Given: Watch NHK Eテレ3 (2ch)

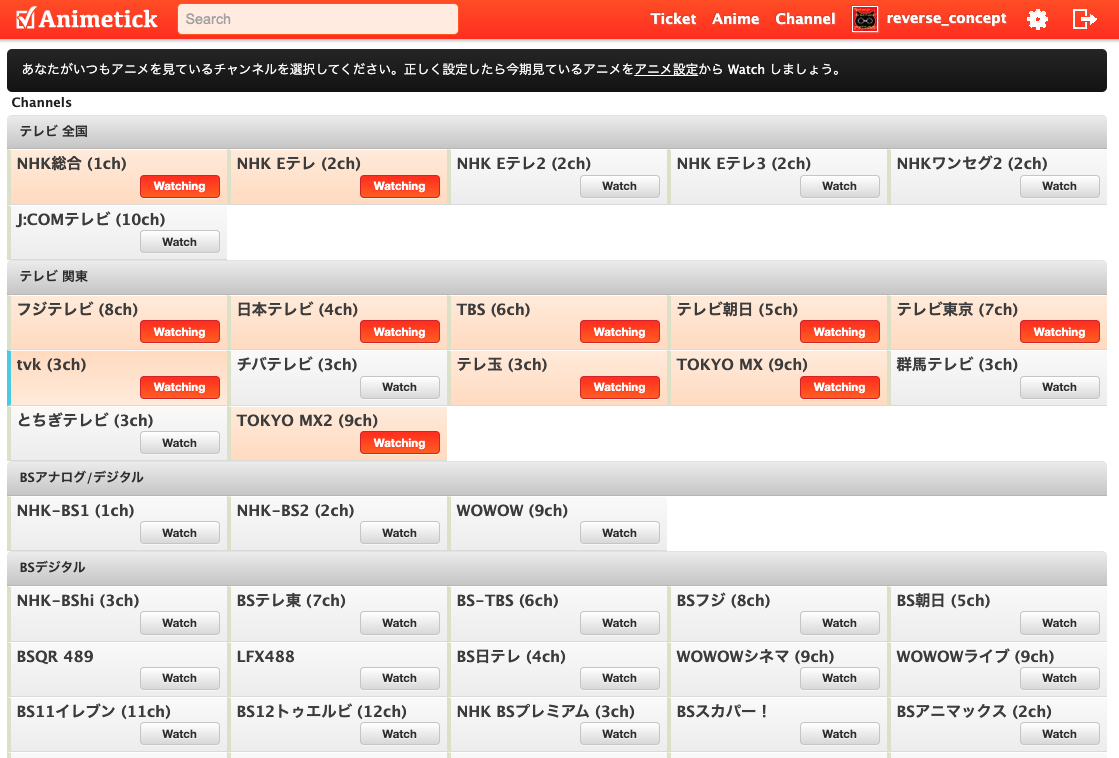Looking at the screenshot, I should [x=839, y=186].
